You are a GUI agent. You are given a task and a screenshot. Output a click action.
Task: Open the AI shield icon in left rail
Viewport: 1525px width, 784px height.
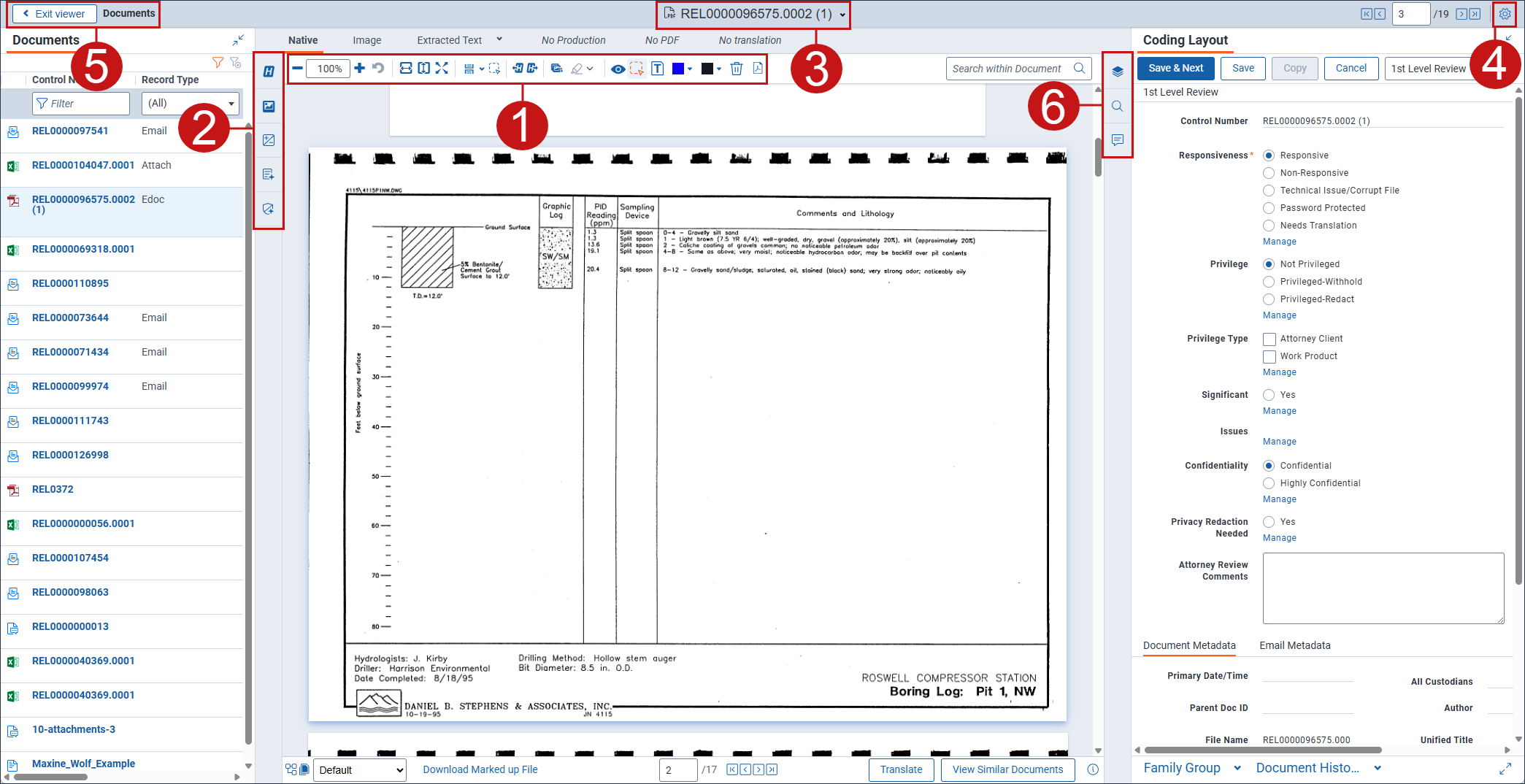click(269, 209)
